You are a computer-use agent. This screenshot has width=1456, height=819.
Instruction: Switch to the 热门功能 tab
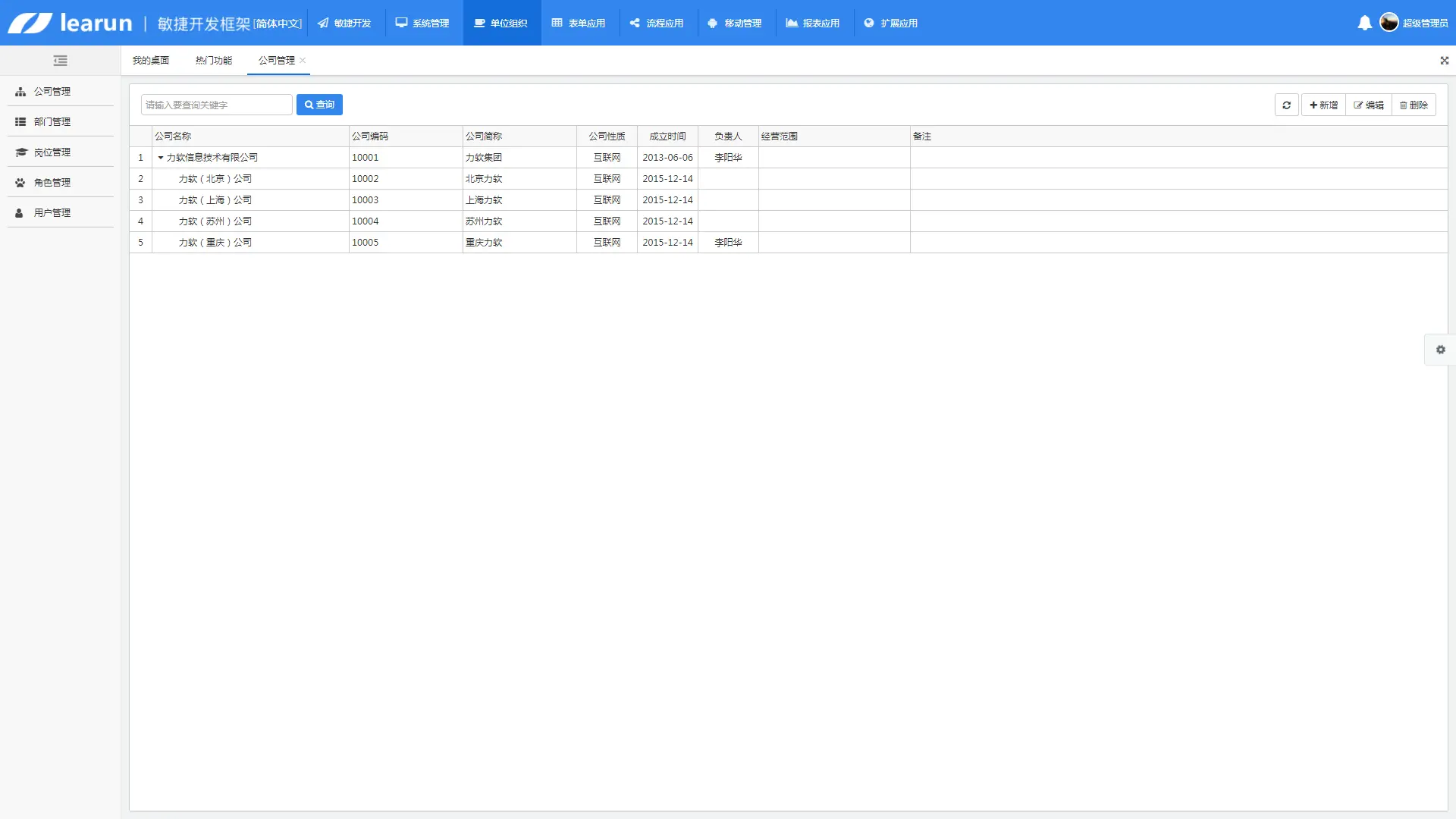click(x=213, y=61)
